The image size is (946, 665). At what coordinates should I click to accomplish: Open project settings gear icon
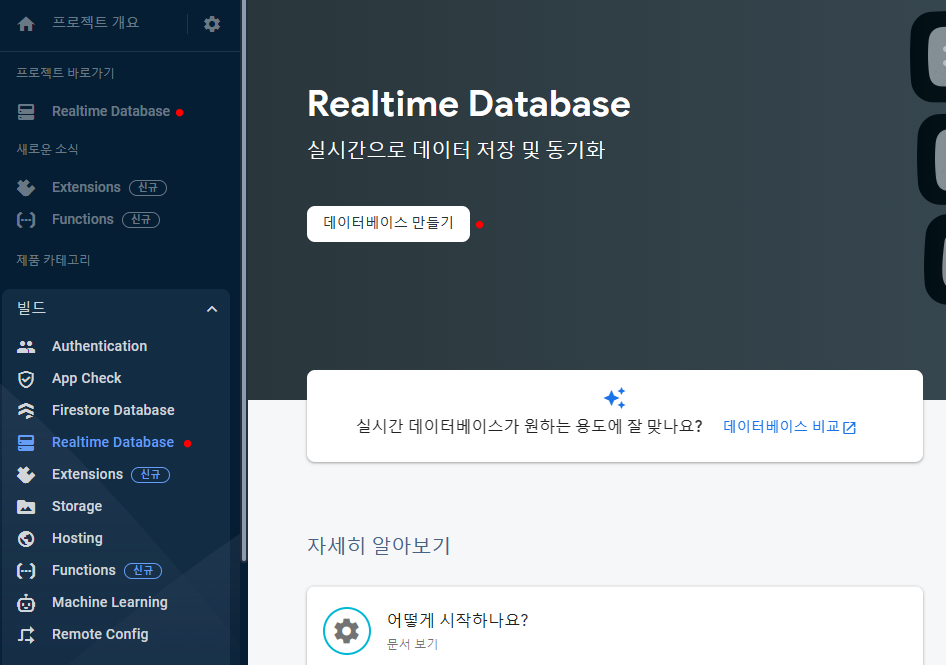212,24
